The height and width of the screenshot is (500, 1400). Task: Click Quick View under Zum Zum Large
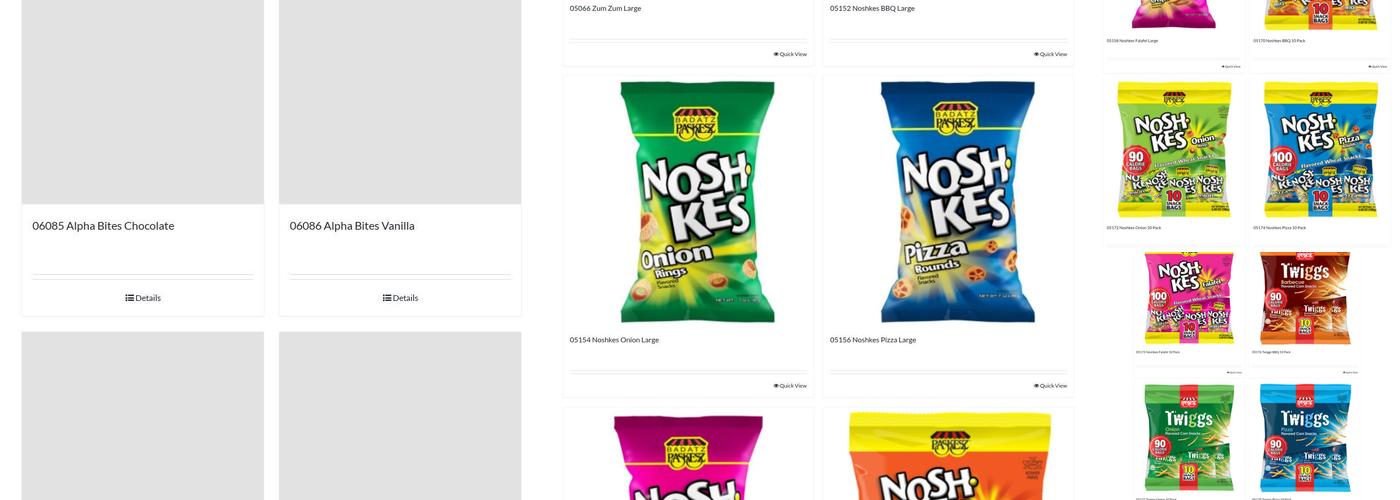tap(790, 54)
